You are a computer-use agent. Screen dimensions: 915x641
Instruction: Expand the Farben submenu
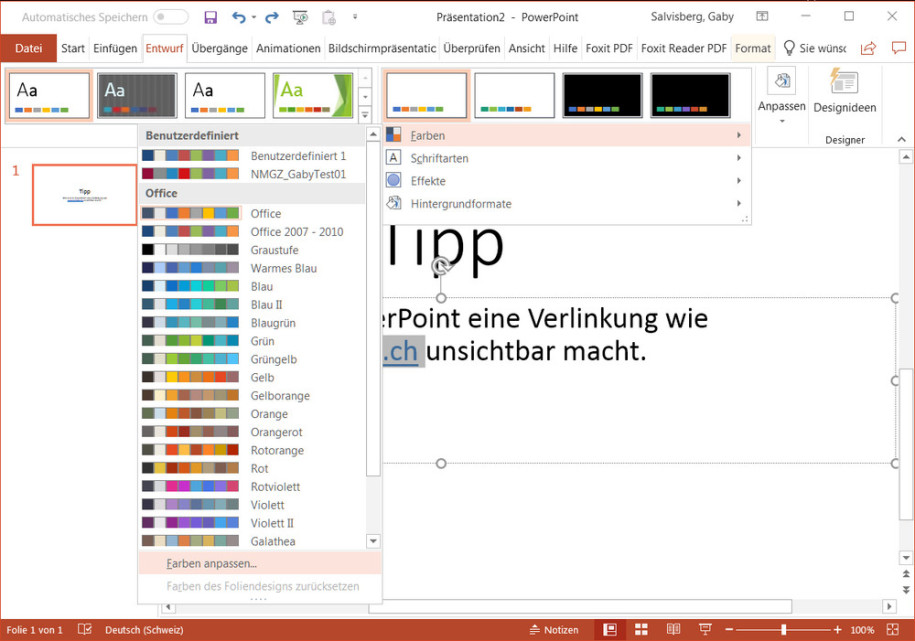coord(739,135)
